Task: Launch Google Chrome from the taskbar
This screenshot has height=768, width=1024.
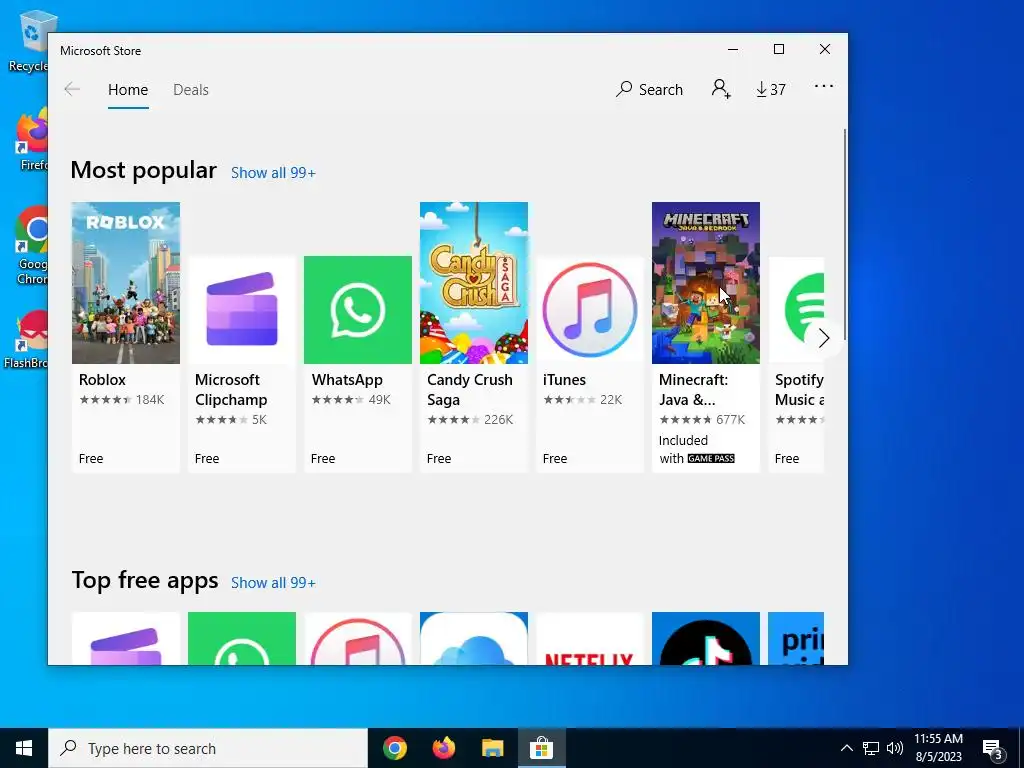Action: coord(394,748)
